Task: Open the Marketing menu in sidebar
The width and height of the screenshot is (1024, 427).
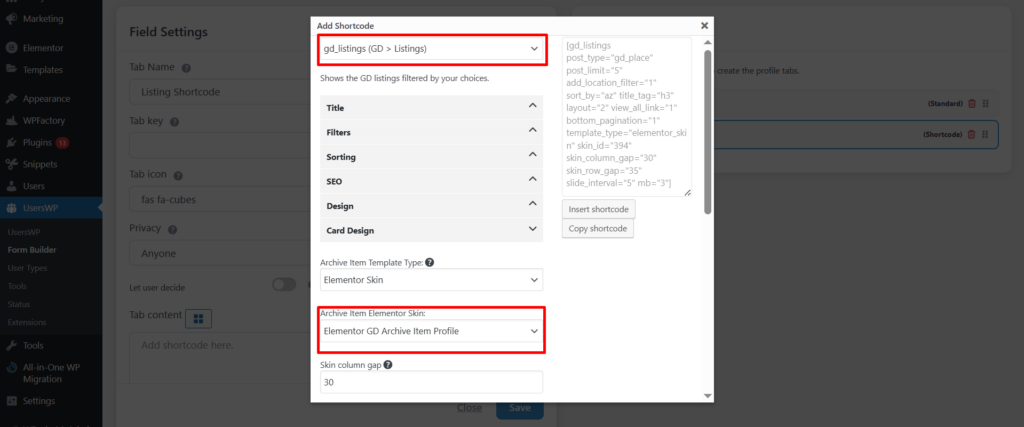Action: (43, 19)
